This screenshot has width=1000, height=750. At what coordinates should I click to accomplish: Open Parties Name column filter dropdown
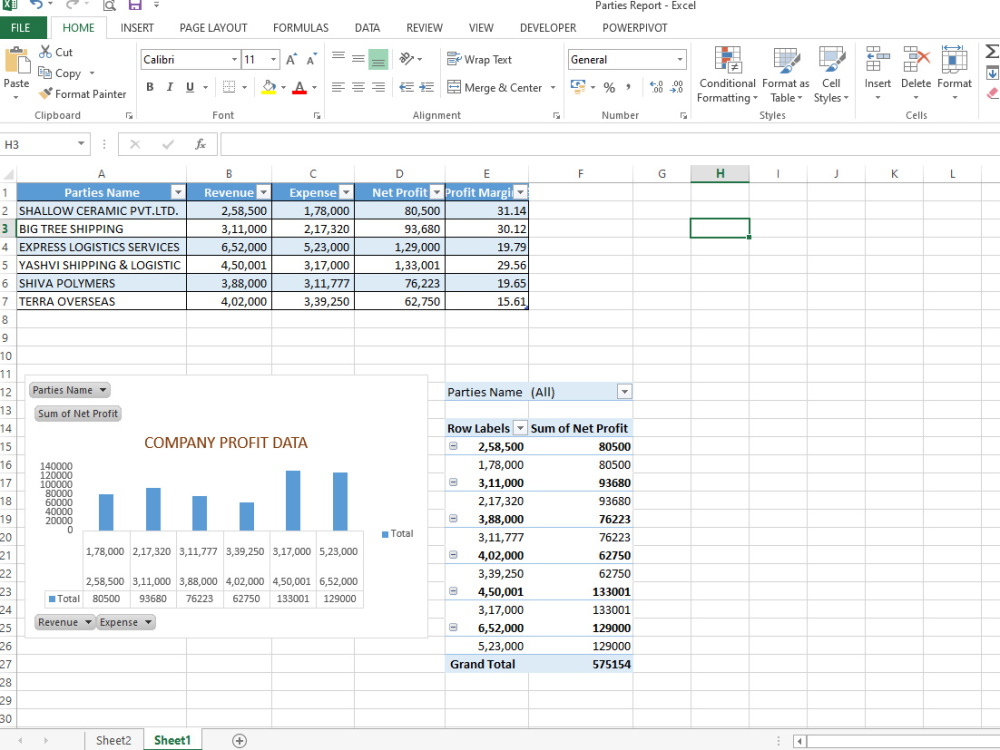click(178, 192)
